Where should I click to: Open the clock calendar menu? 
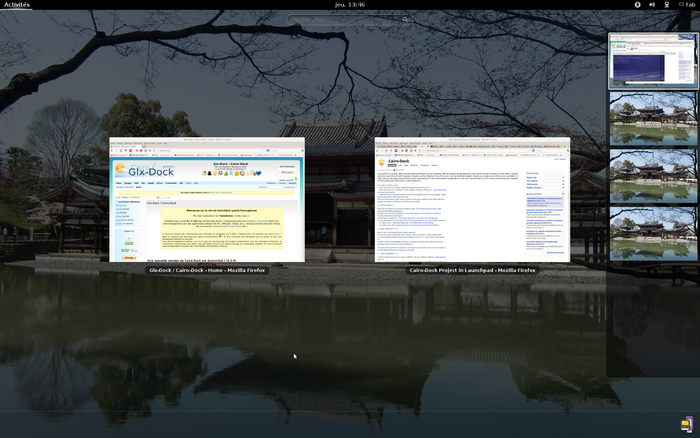tap(349, 5)
